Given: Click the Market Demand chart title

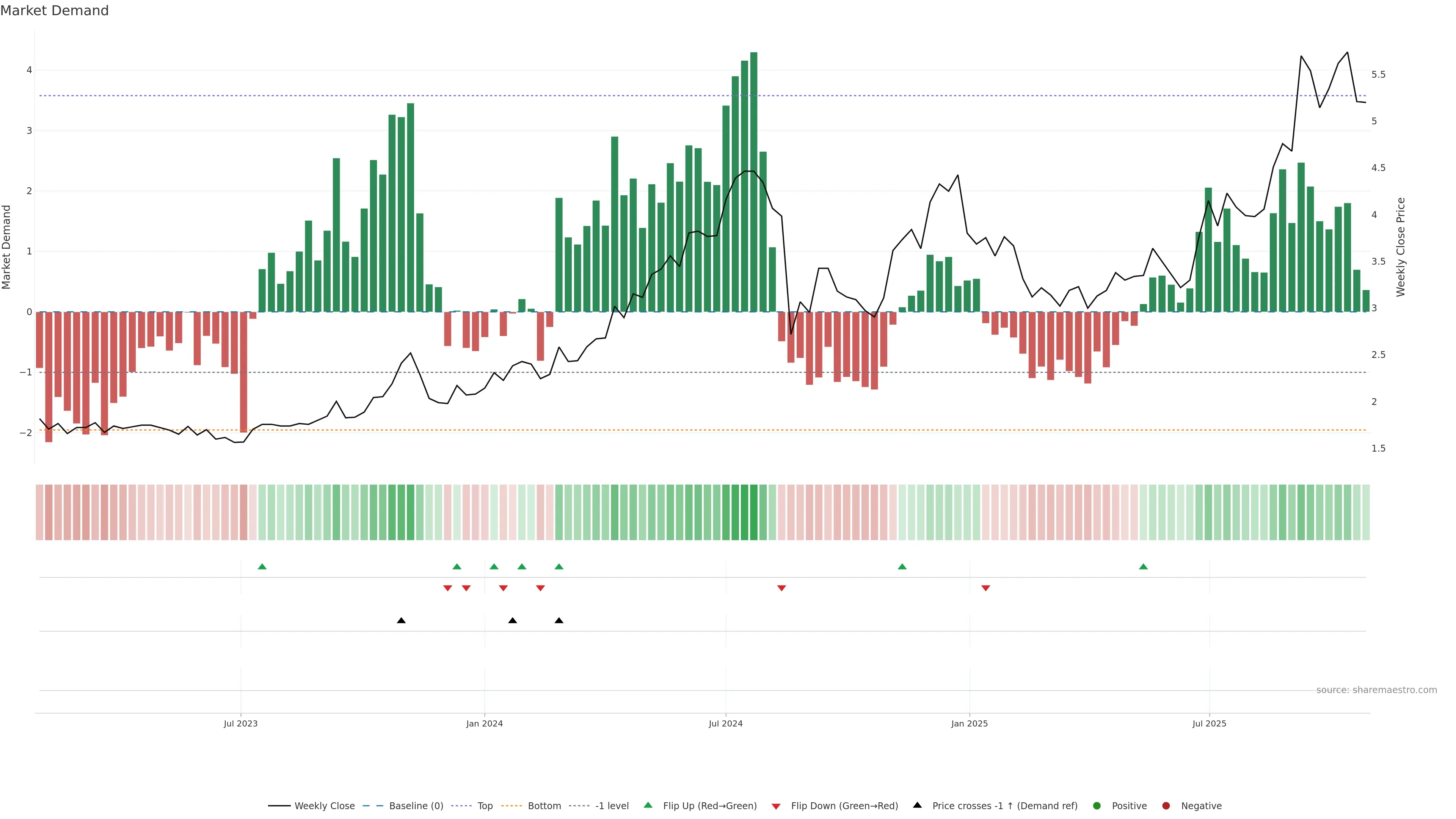Looking at the screenshot, I should click(54, 11).
